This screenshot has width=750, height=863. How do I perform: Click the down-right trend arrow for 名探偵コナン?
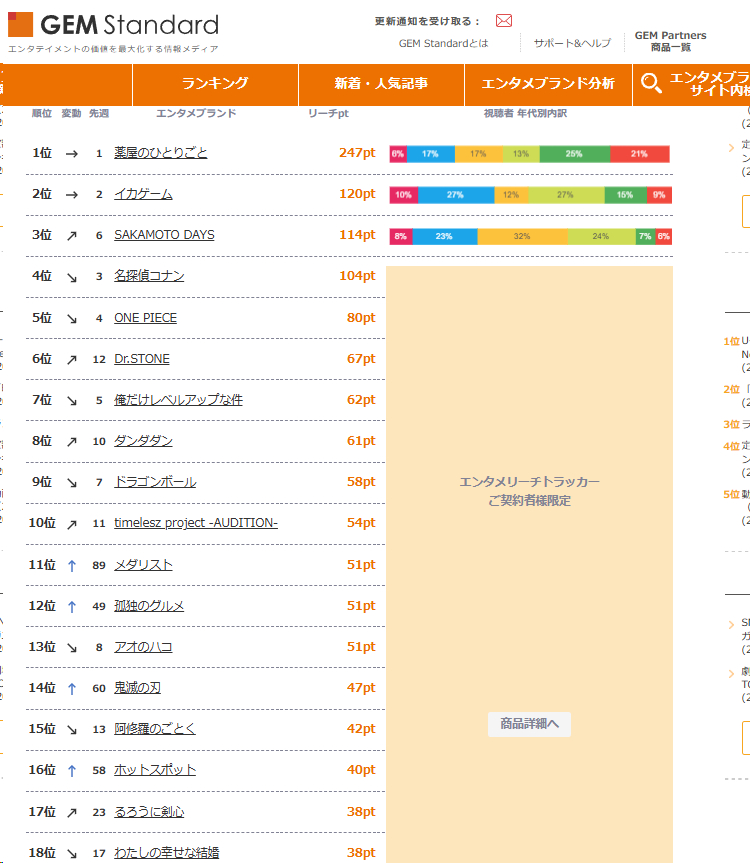coord(72,277)
